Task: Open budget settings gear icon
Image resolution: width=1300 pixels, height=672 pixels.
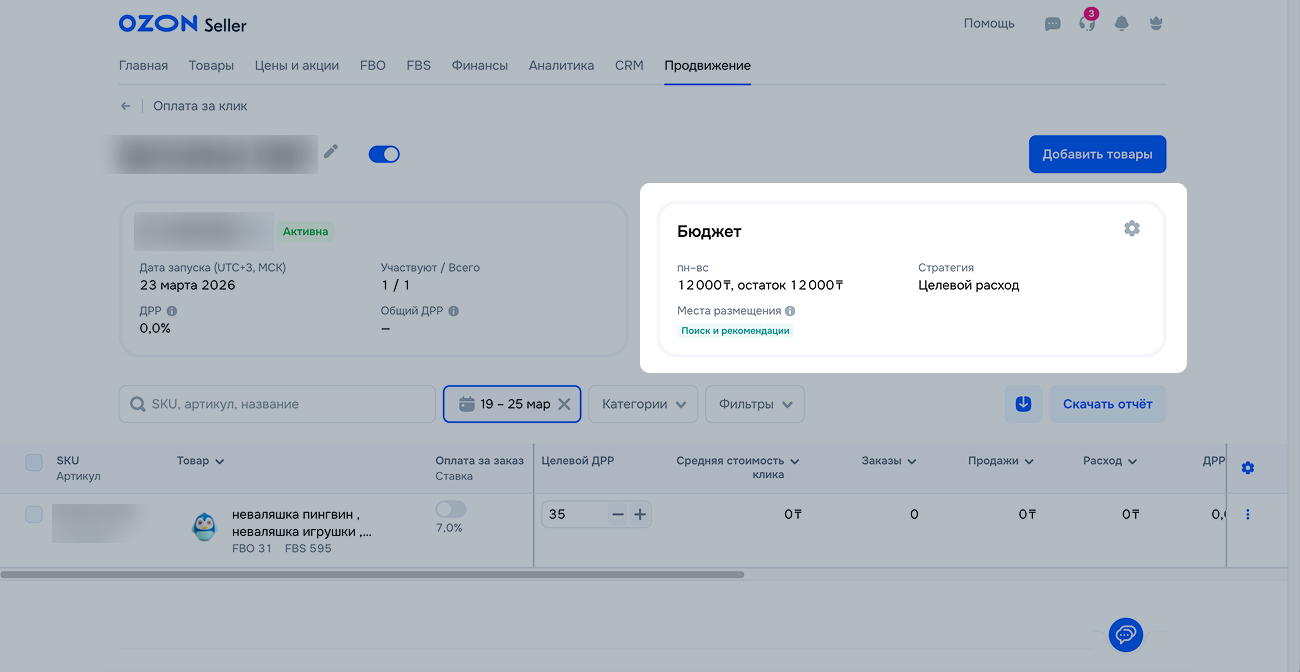Action: tap(1131, 229)
